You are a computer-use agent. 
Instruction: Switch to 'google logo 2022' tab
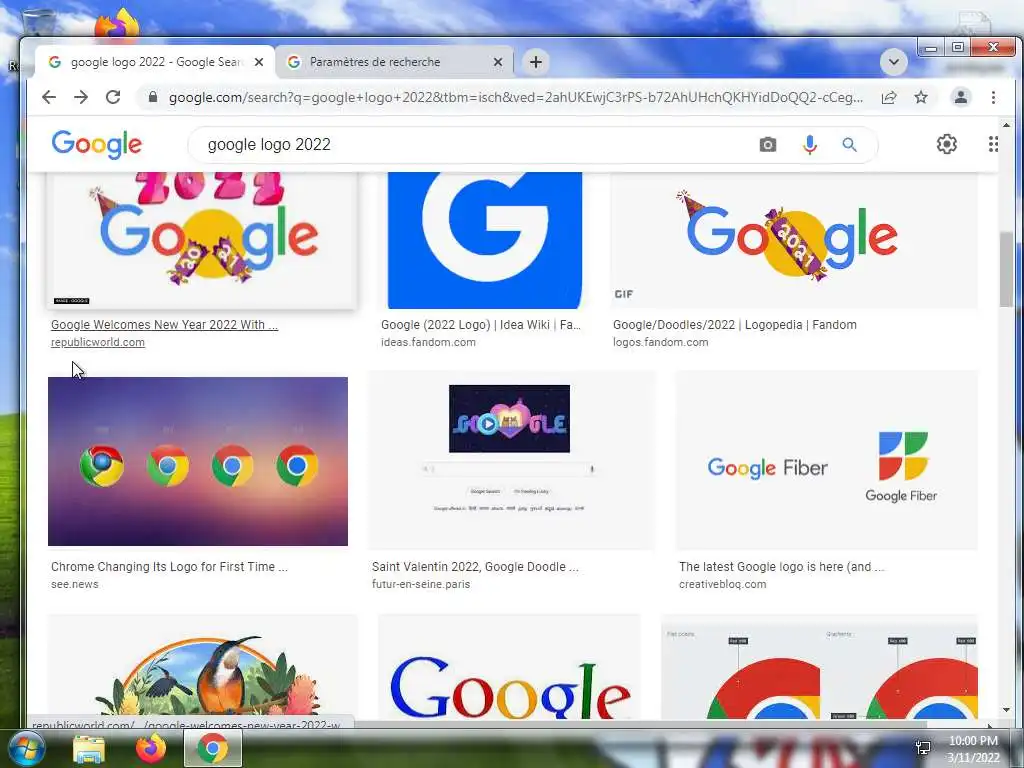155,62
